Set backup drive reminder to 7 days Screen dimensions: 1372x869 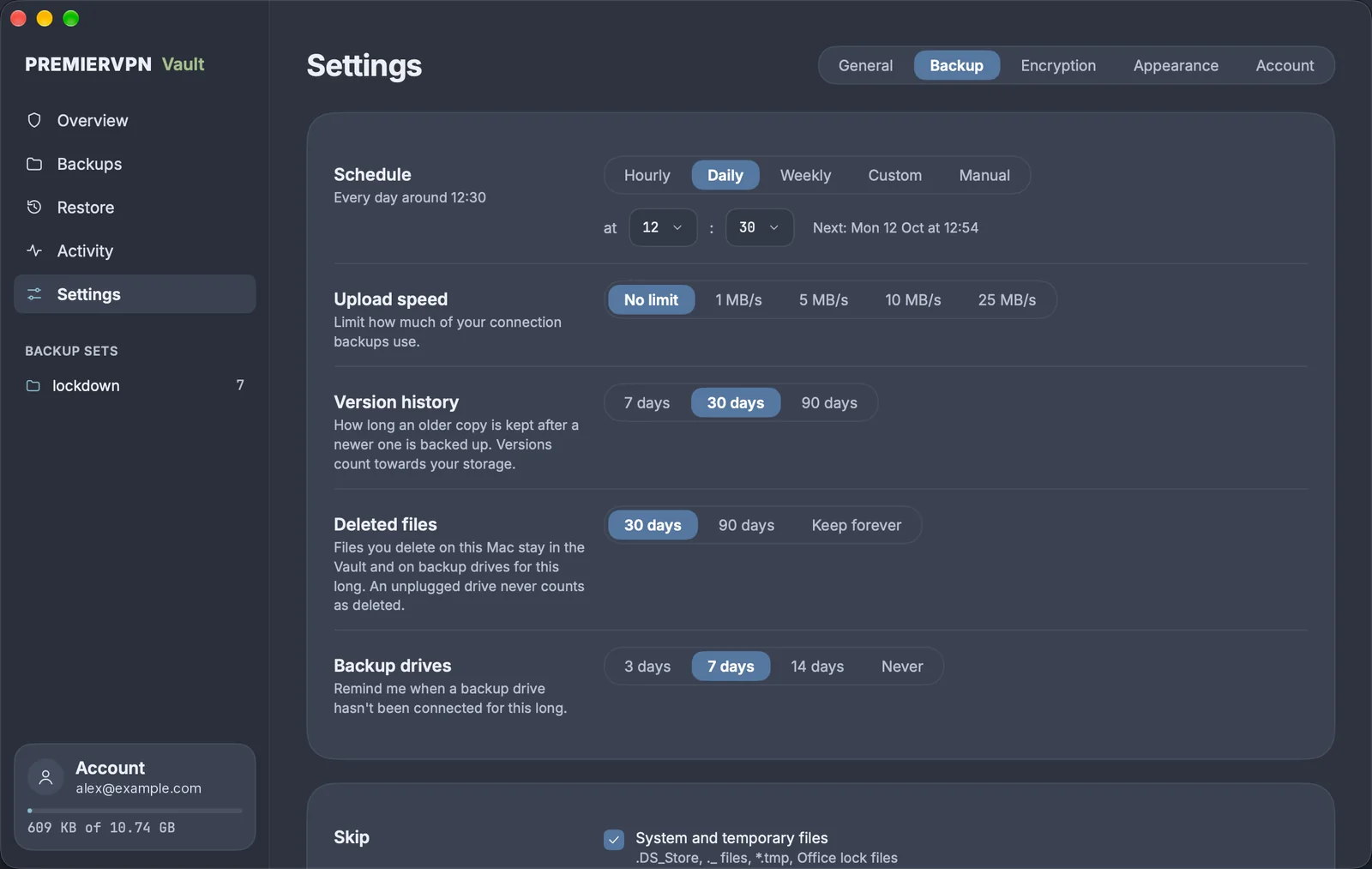click(x=731, y=666)
